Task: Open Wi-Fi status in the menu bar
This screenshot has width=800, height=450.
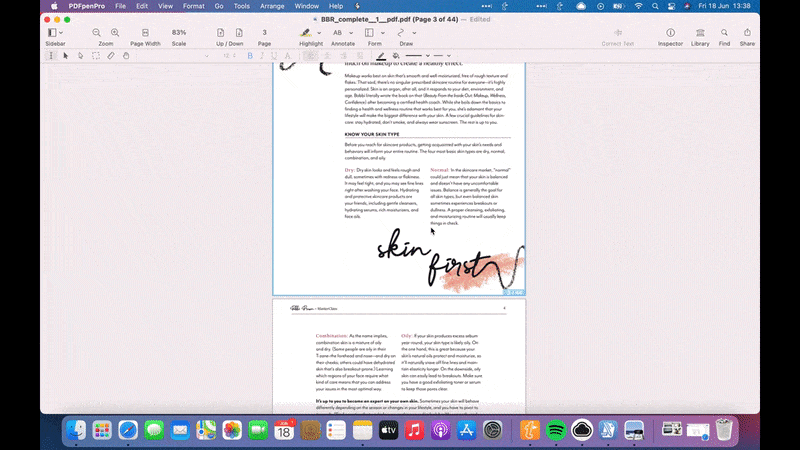Action: (x=638, y=6)
